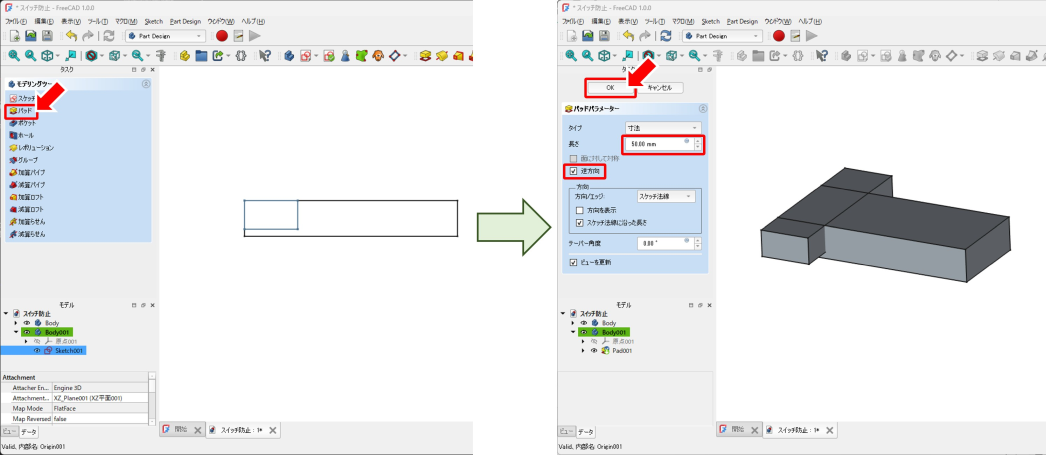Click the キャンセル button

tap(659, 88)
